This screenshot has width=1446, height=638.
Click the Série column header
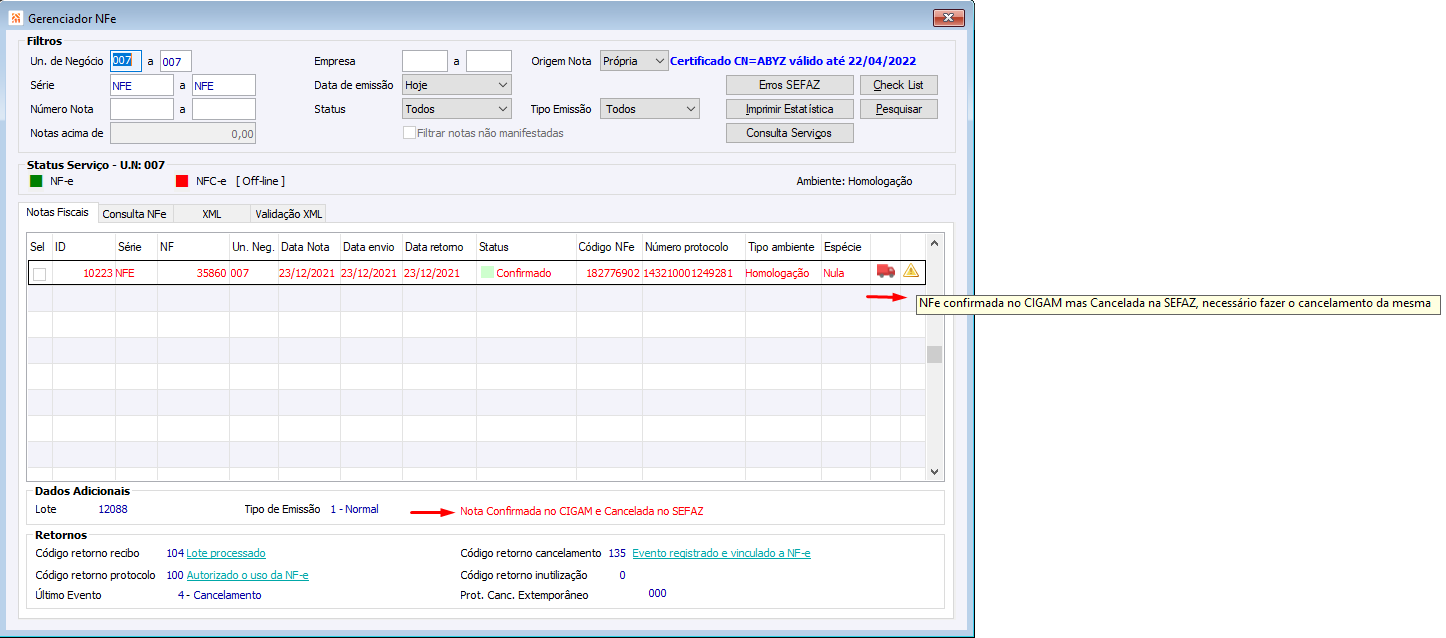click(x=136, y=247)
